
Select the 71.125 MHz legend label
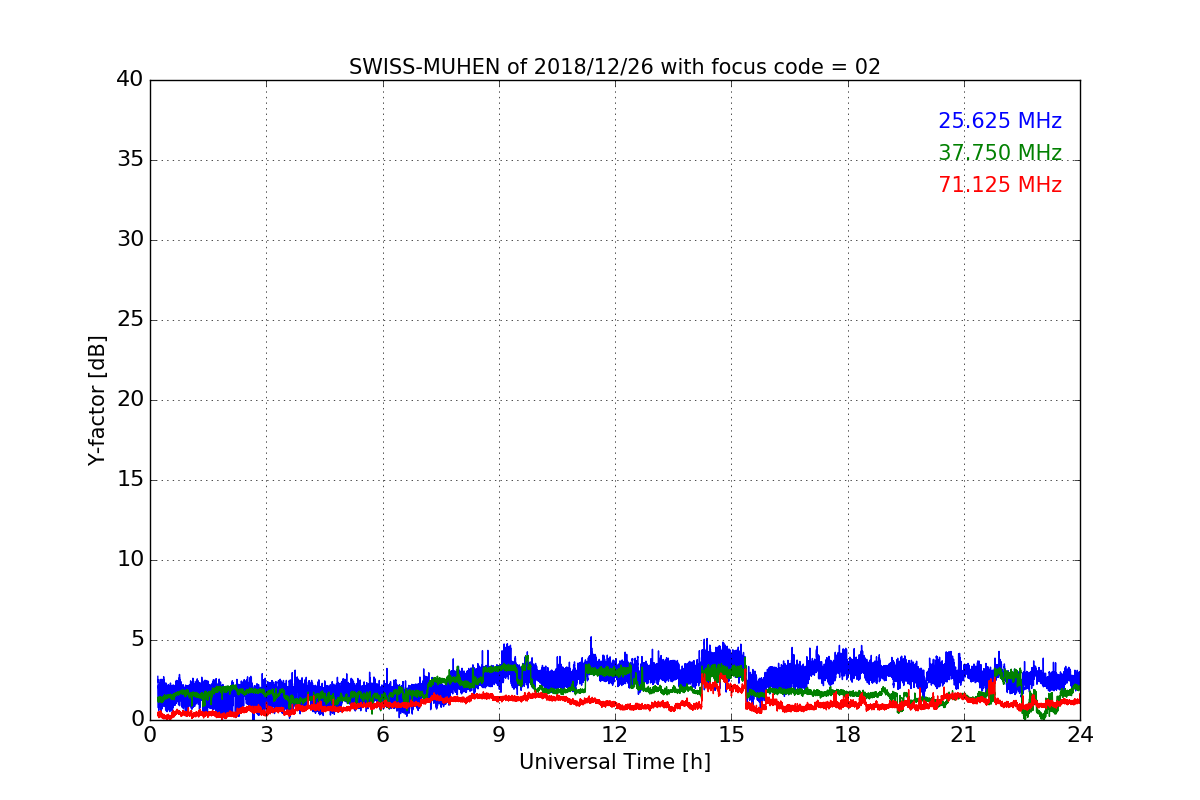coord(1000,185)
